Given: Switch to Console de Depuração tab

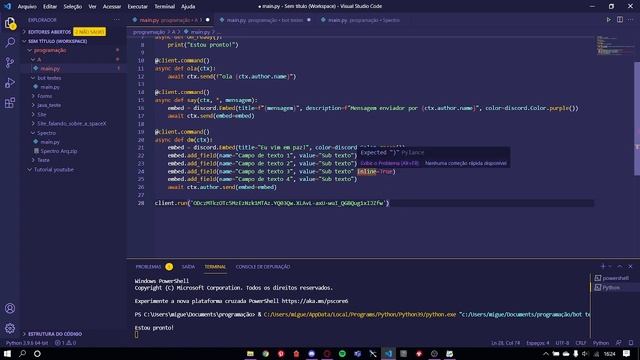Looking at the screenshot, I should point(263,267).
